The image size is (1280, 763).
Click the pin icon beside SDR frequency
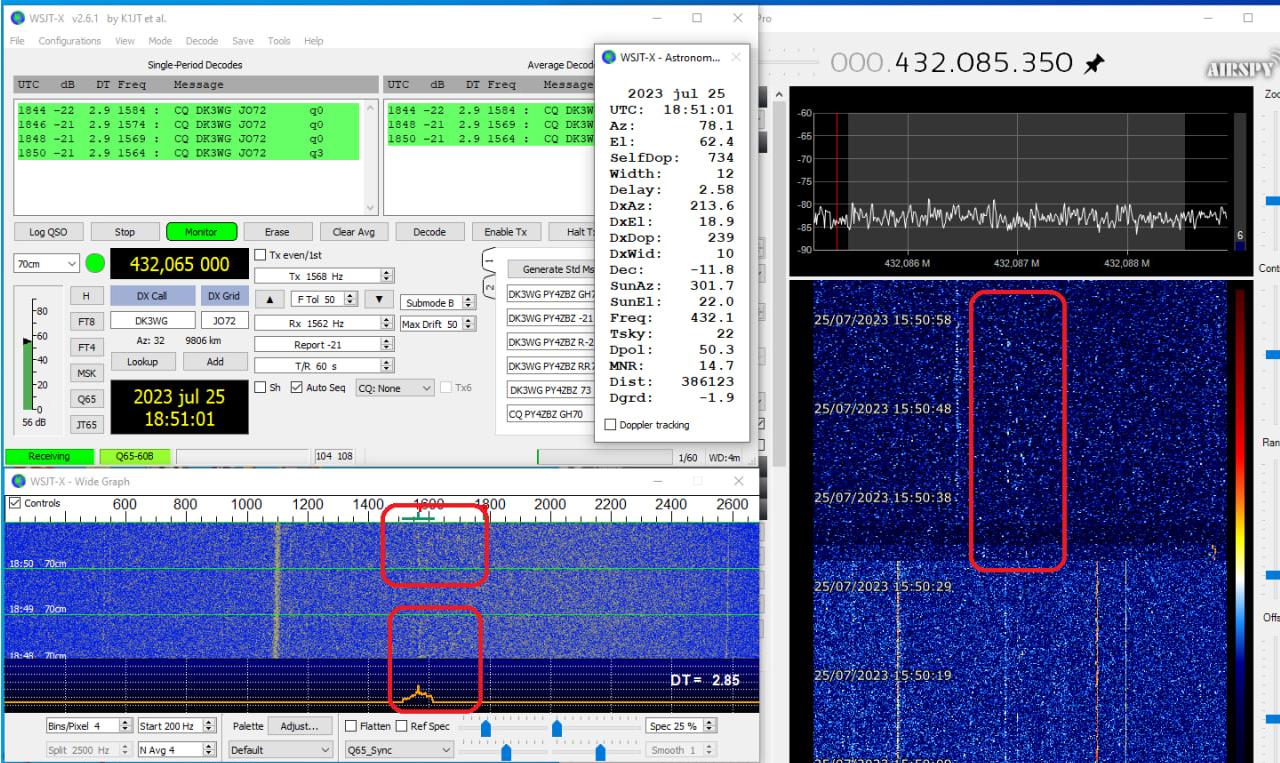click(1094, 63)
